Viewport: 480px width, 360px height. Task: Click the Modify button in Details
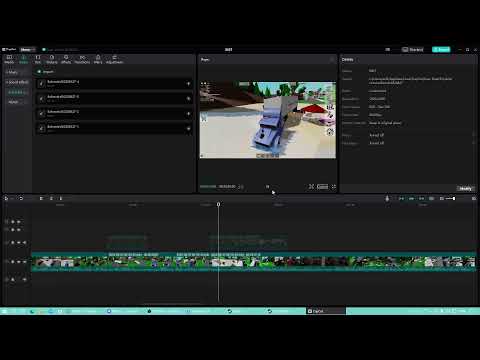[x=465, y=188]
